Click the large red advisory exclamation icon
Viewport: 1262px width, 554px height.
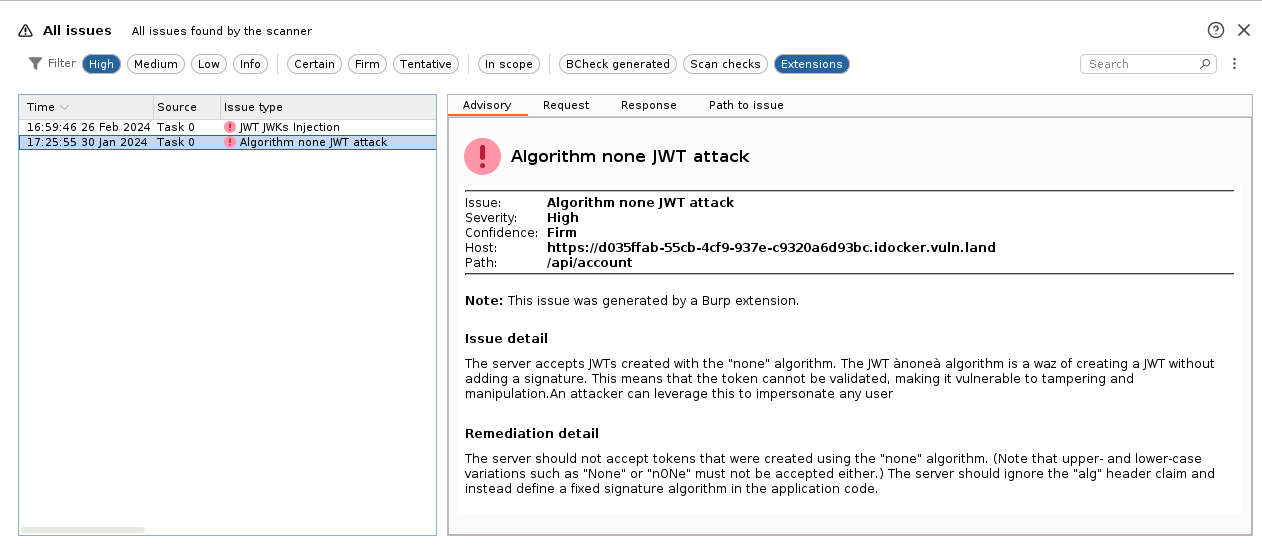[483, 156]
